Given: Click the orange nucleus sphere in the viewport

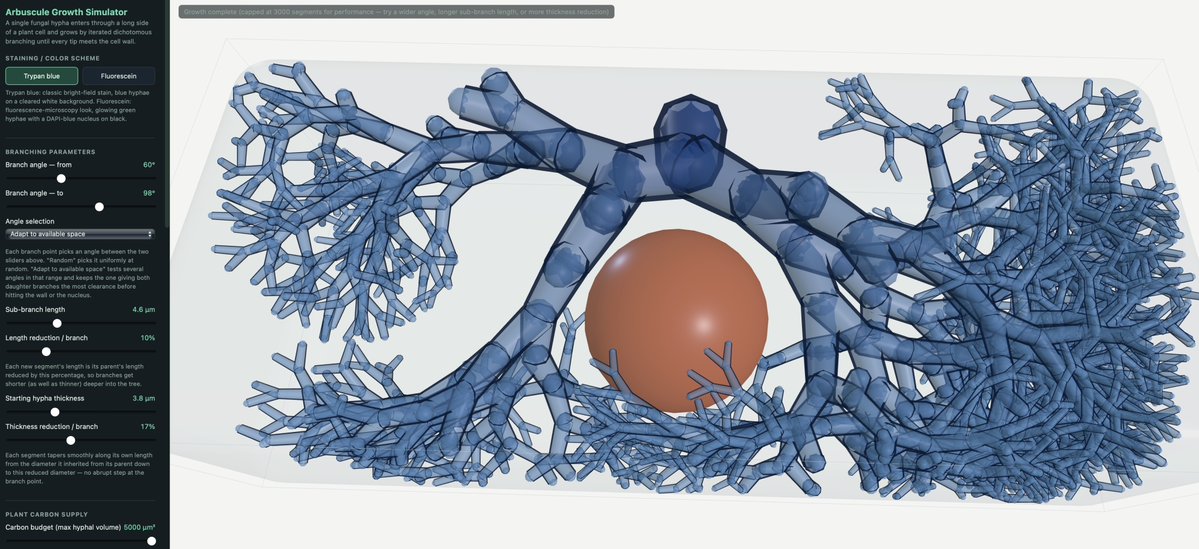Looking at the screenshot, I should pos(676,321).
